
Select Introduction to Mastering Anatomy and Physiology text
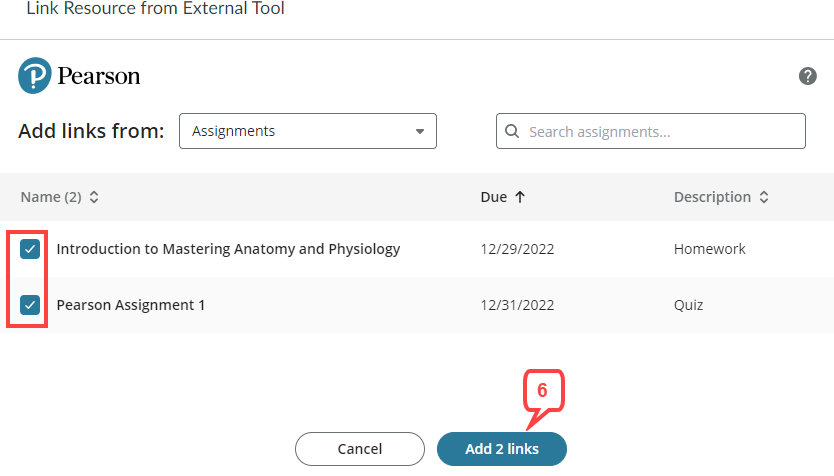click(228, 249)
